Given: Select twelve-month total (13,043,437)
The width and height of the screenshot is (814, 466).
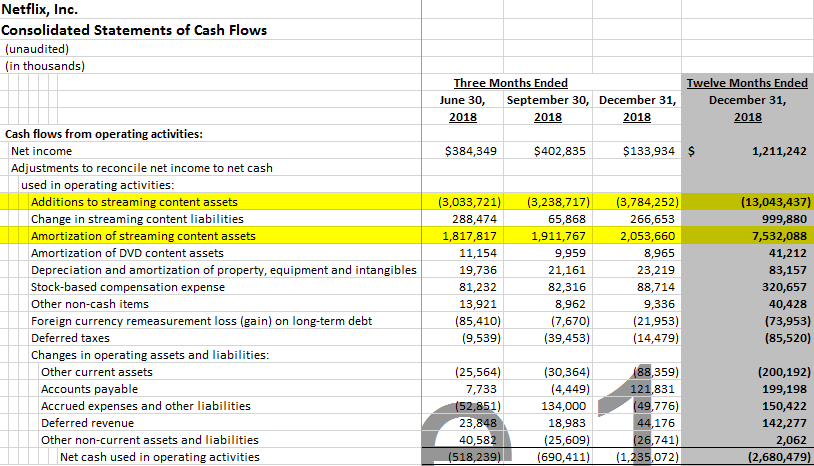Looking at the screenshot, I should tap(776, 202).
